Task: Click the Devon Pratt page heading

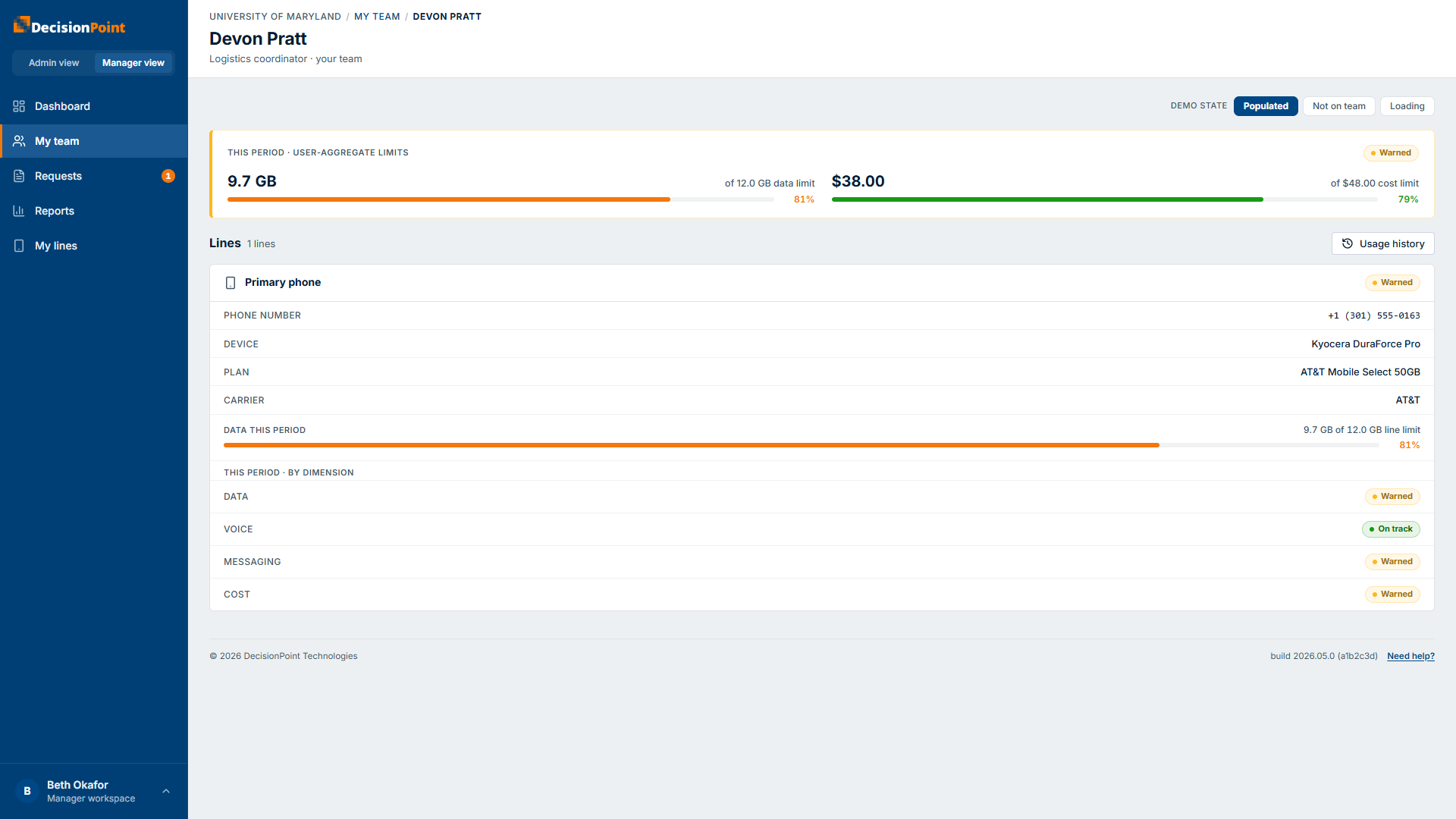Action: (258, 39)
